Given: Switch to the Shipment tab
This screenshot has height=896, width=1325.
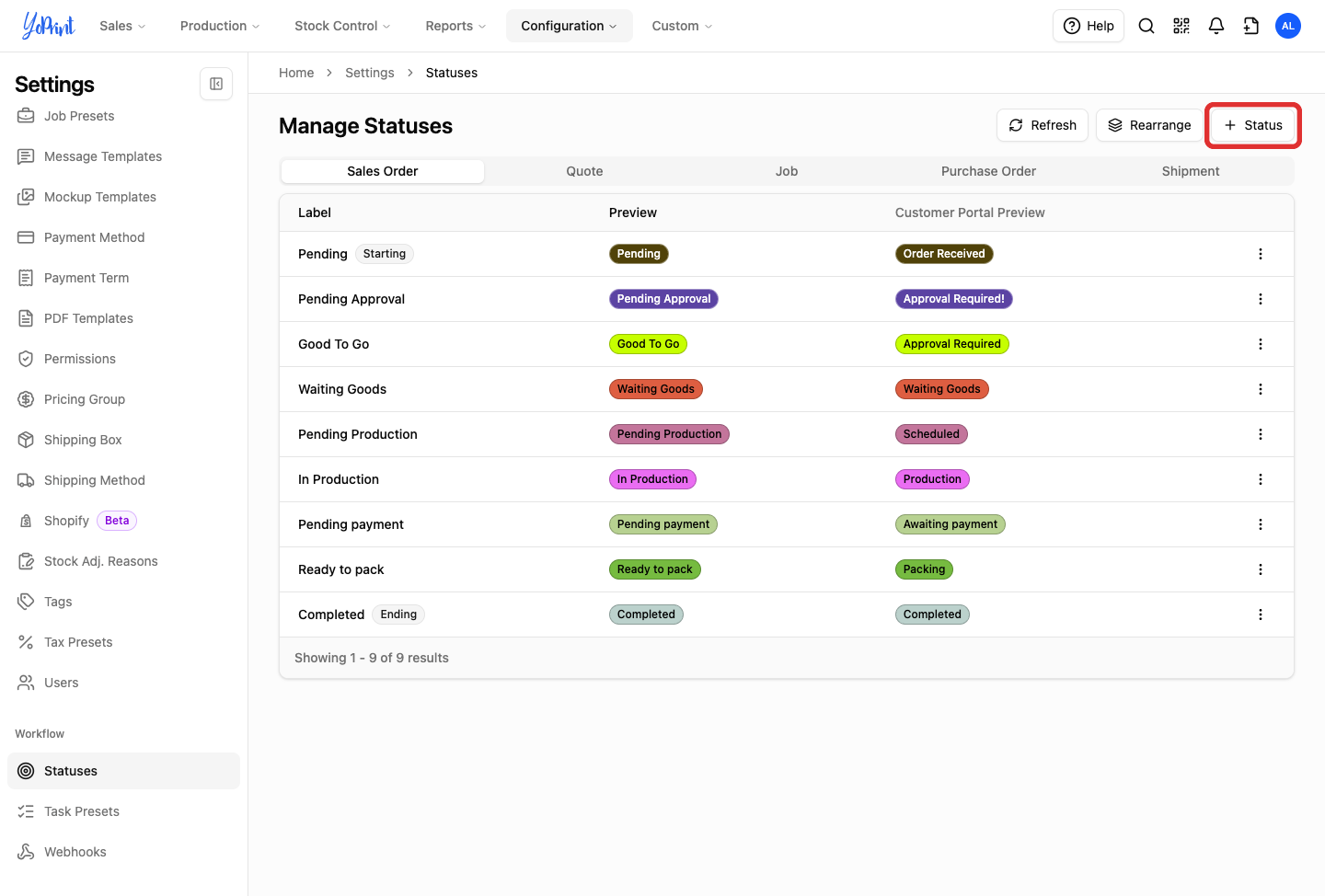Looking at the screenshot, I should (1191, 171).
